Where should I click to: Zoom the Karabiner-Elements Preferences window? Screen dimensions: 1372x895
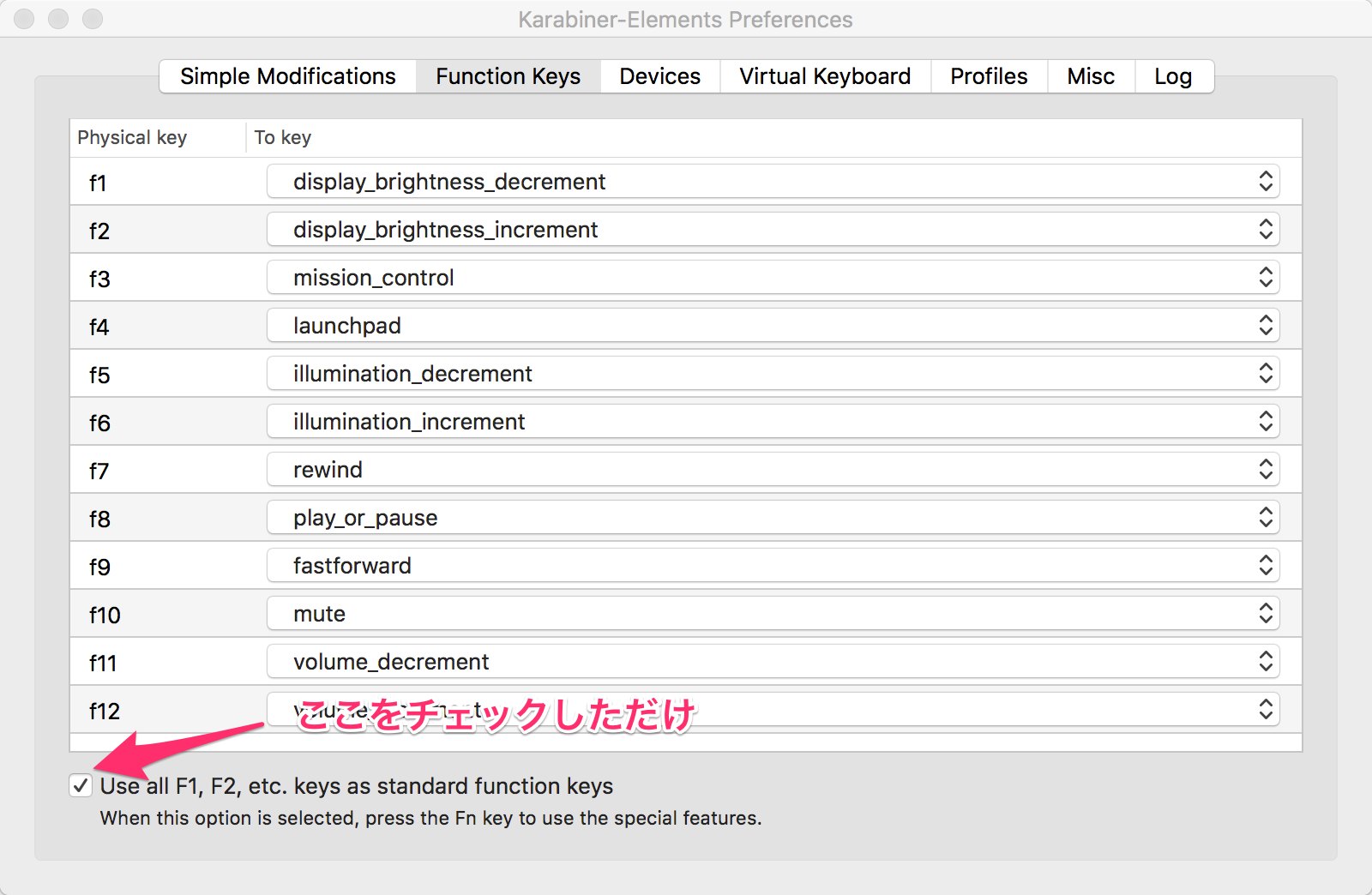coord(93,19)
